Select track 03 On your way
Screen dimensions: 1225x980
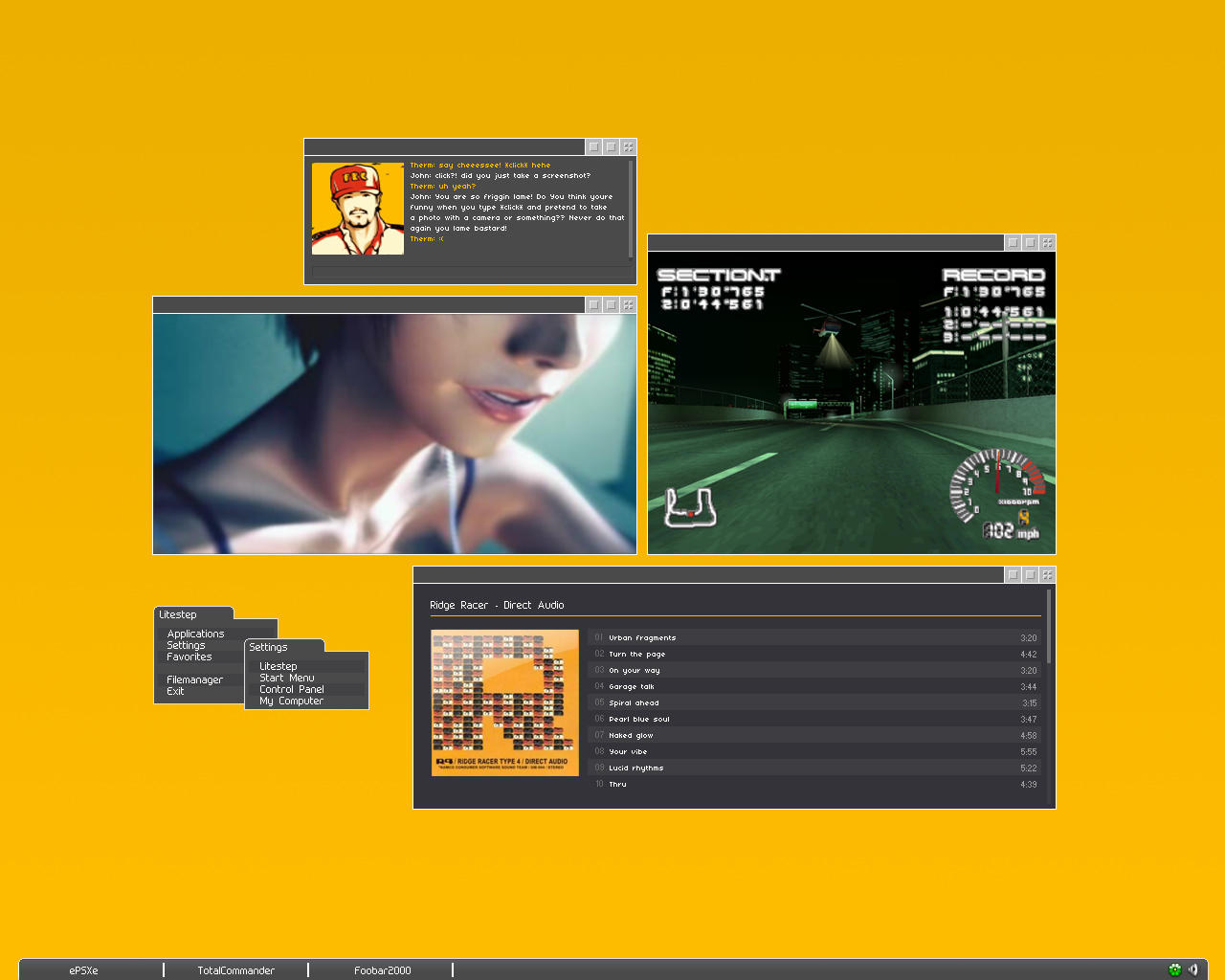[814, 670]
